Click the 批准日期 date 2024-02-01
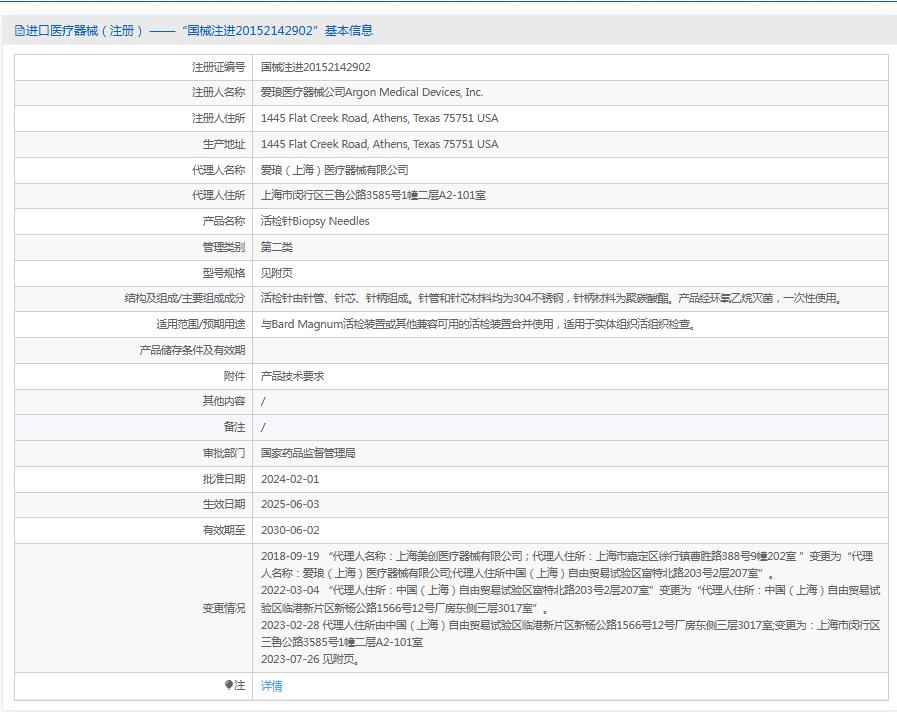 click(x=290, y=480)
